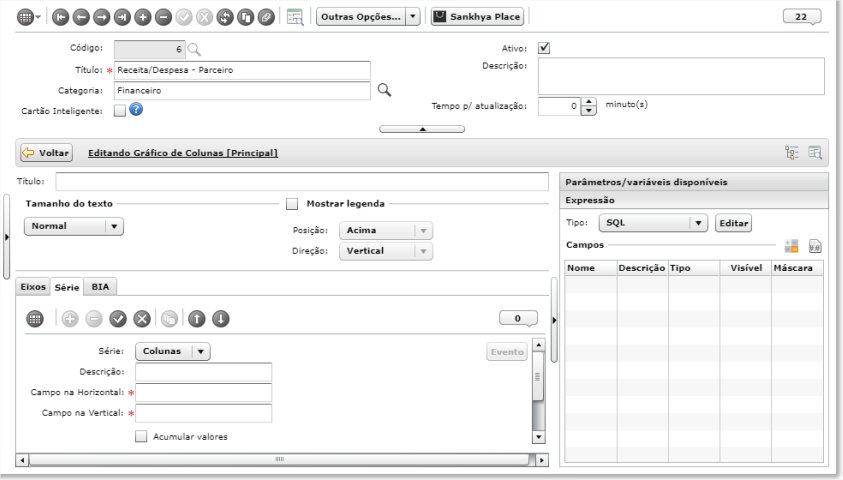Enable Mostrar legenda checkbox
The height and width of the screenshot is (480, 843).
tap(292, 204)
